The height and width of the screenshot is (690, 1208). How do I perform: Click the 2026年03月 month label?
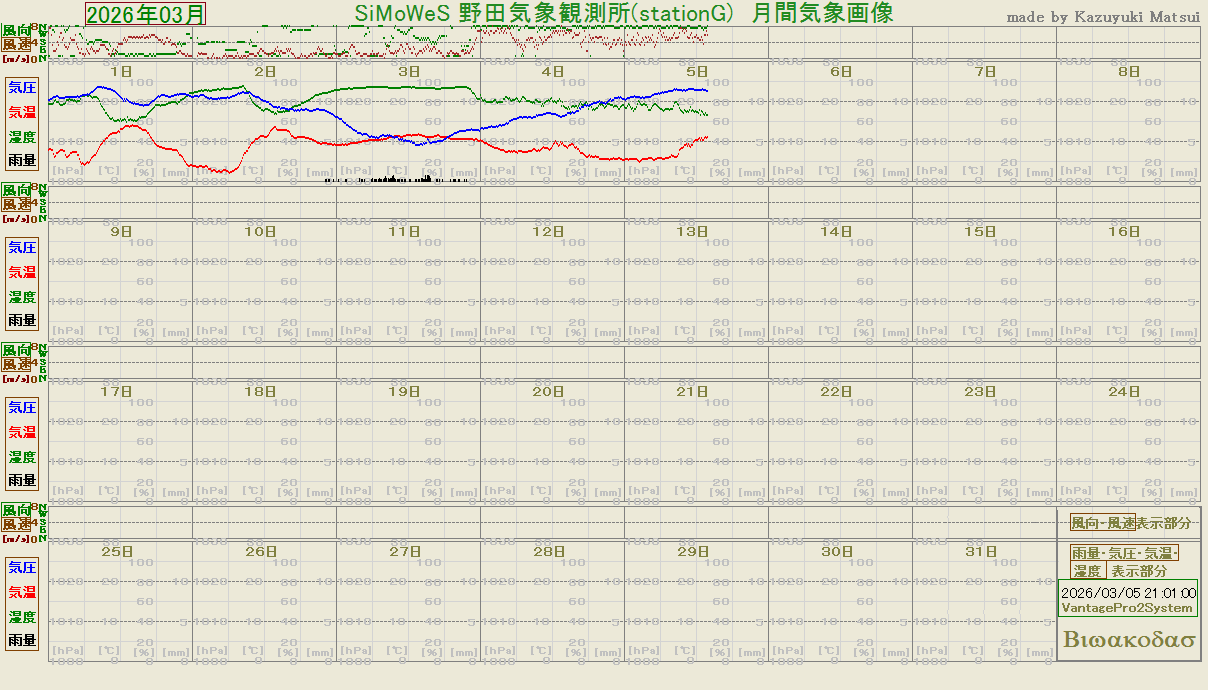[x=146, y=14]
